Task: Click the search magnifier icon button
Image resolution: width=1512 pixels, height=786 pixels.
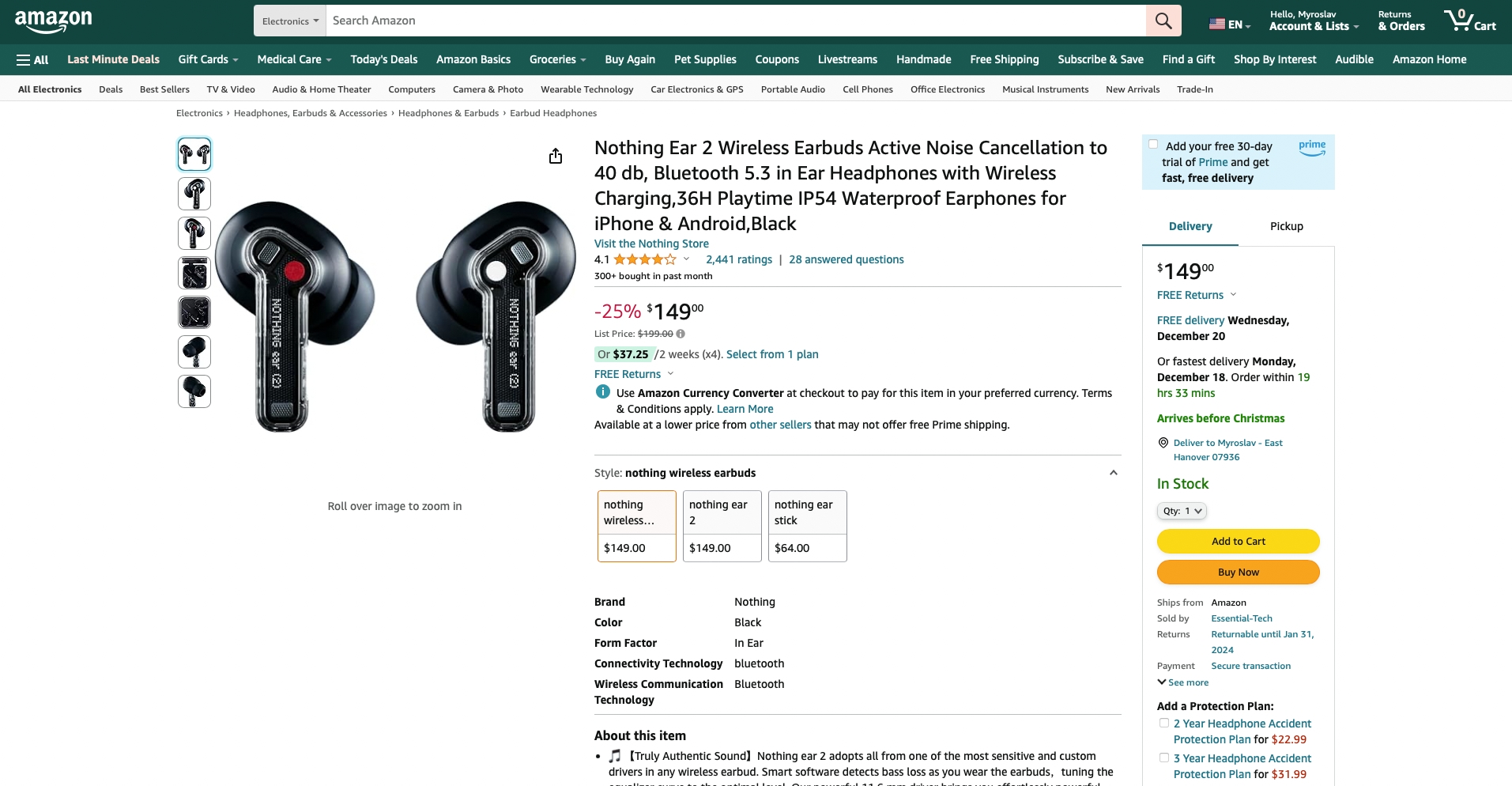Action: [x=1163, y=21]
